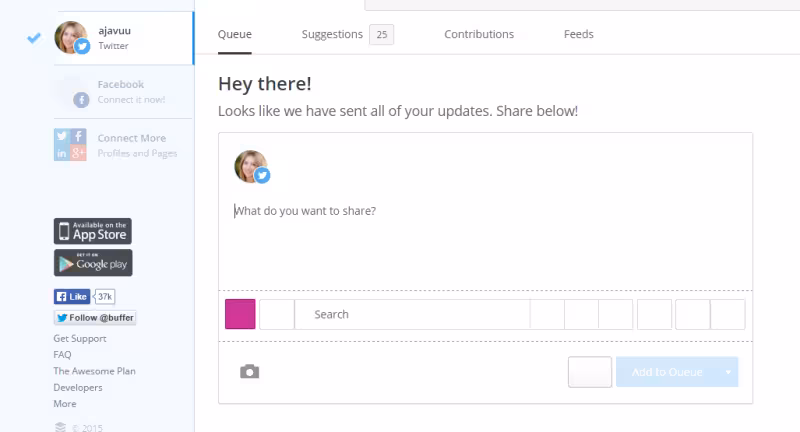The width and height of the screenshot is (800, 432).
Task: Open the FAQ link
Action: pos(62,354)
